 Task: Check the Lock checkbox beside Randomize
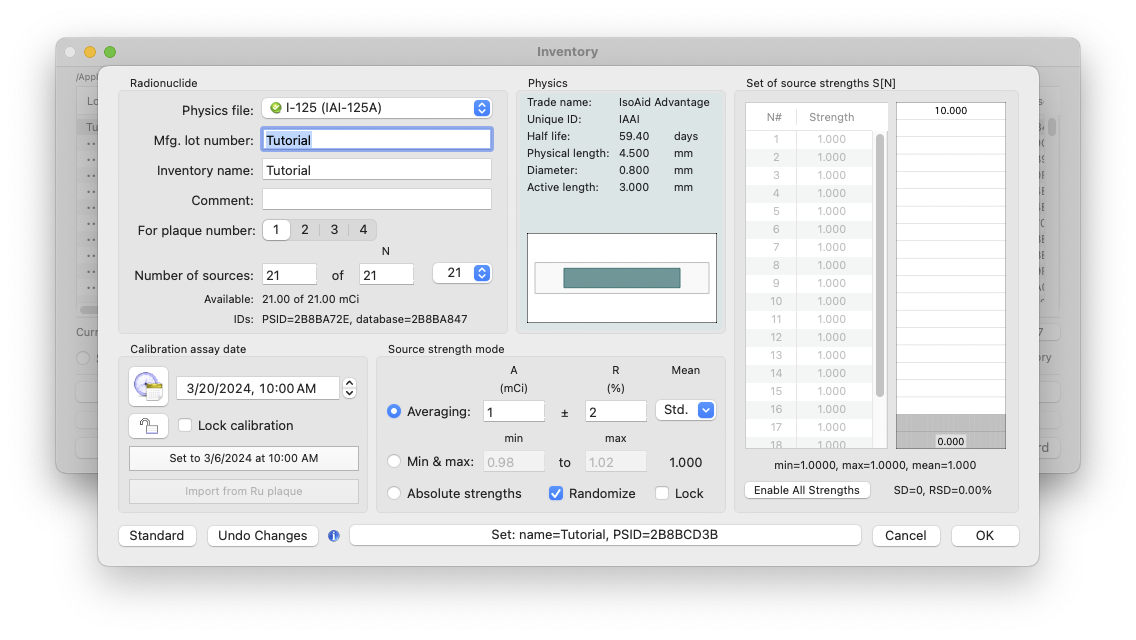[661, 493]
